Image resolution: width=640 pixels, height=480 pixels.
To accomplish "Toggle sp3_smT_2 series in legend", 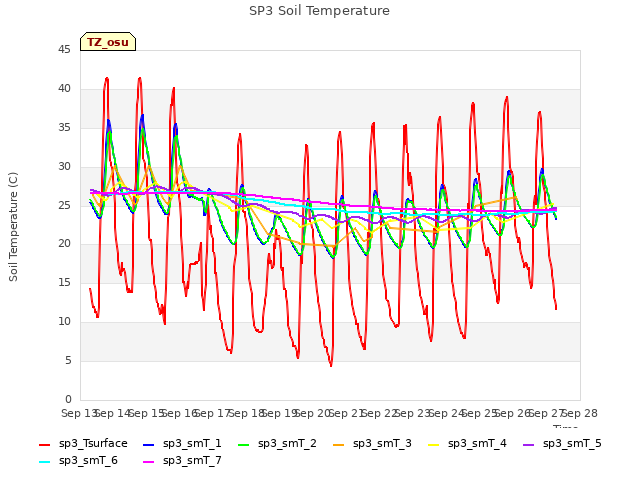I will point(277,444).
